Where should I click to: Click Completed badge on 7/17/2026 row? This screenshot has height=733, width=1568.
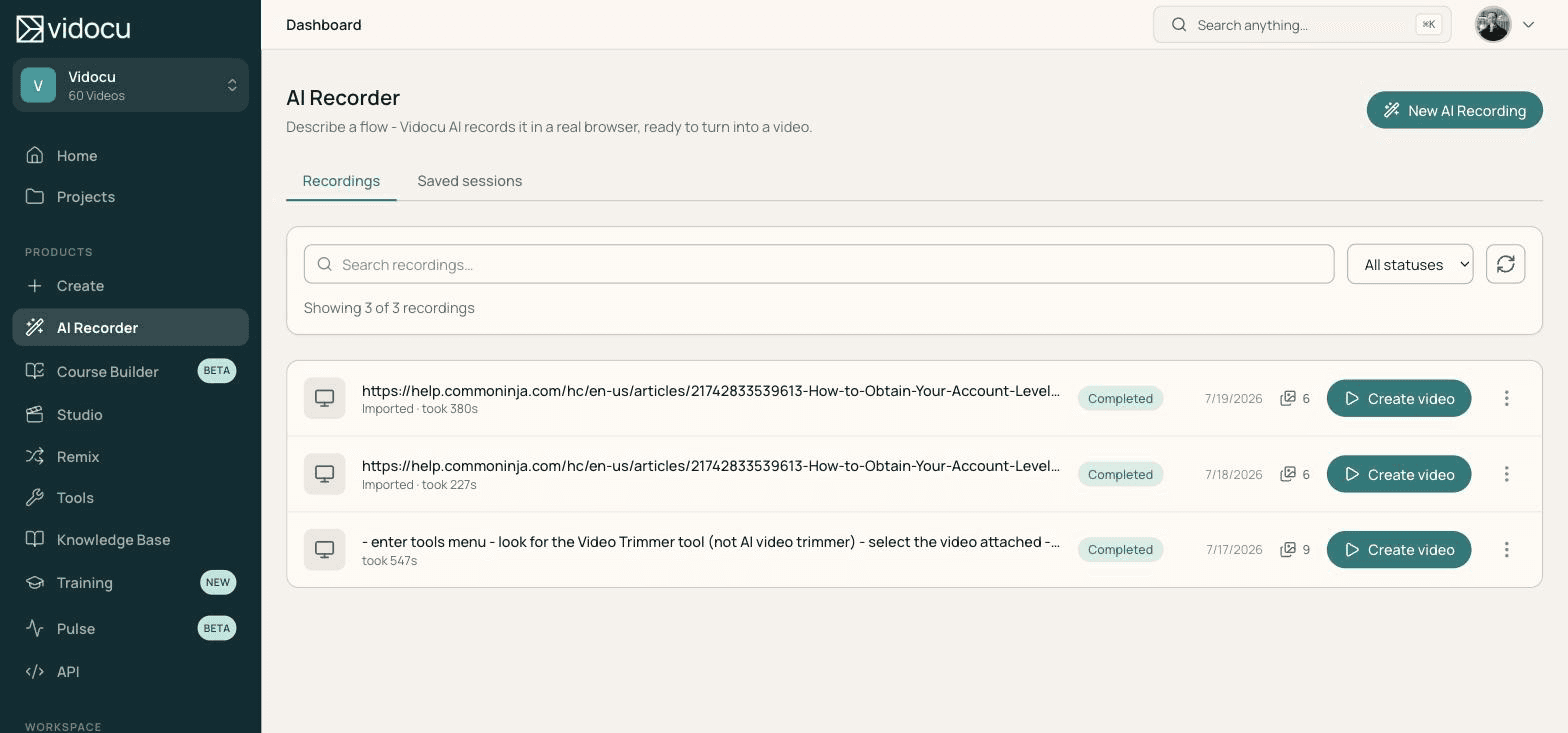(1120, 549)
